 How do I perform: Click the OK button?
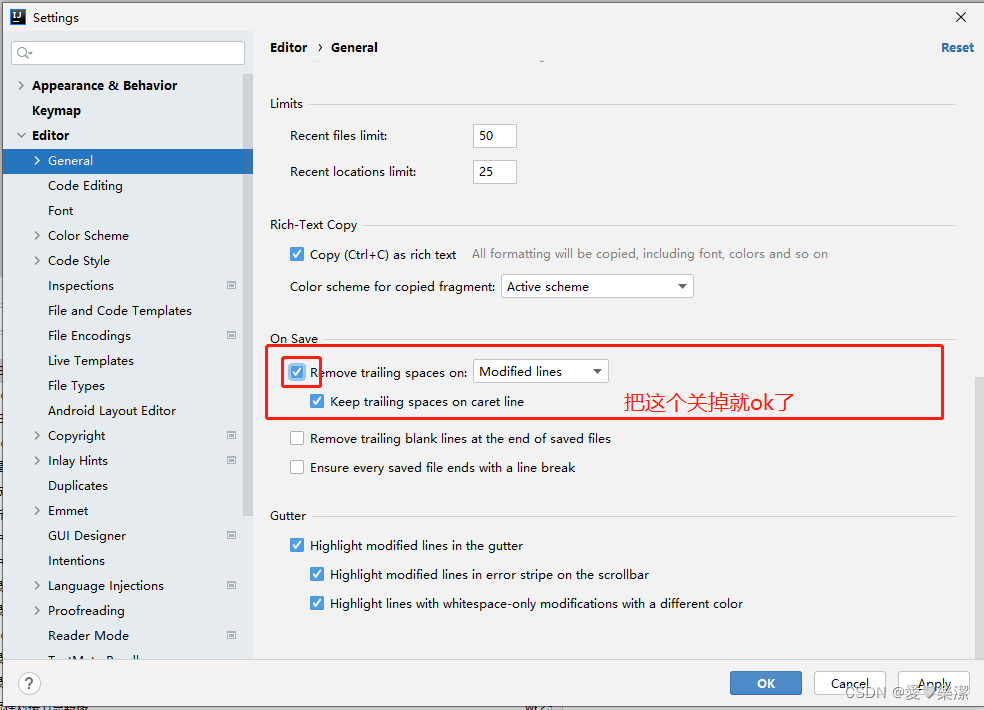(766, 683)
